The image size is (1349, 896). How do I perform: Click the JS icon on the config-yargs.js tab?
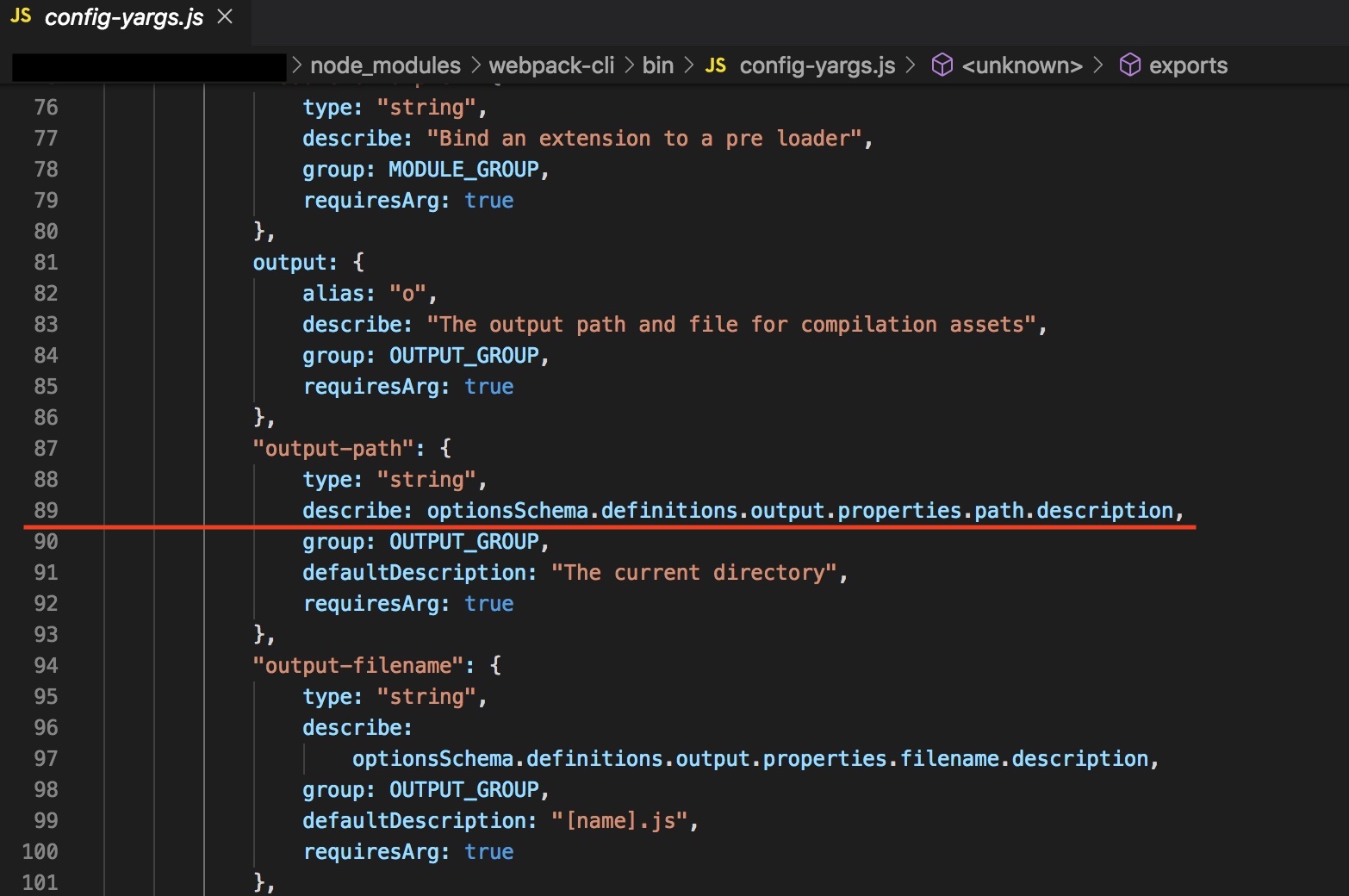point(21,16)
